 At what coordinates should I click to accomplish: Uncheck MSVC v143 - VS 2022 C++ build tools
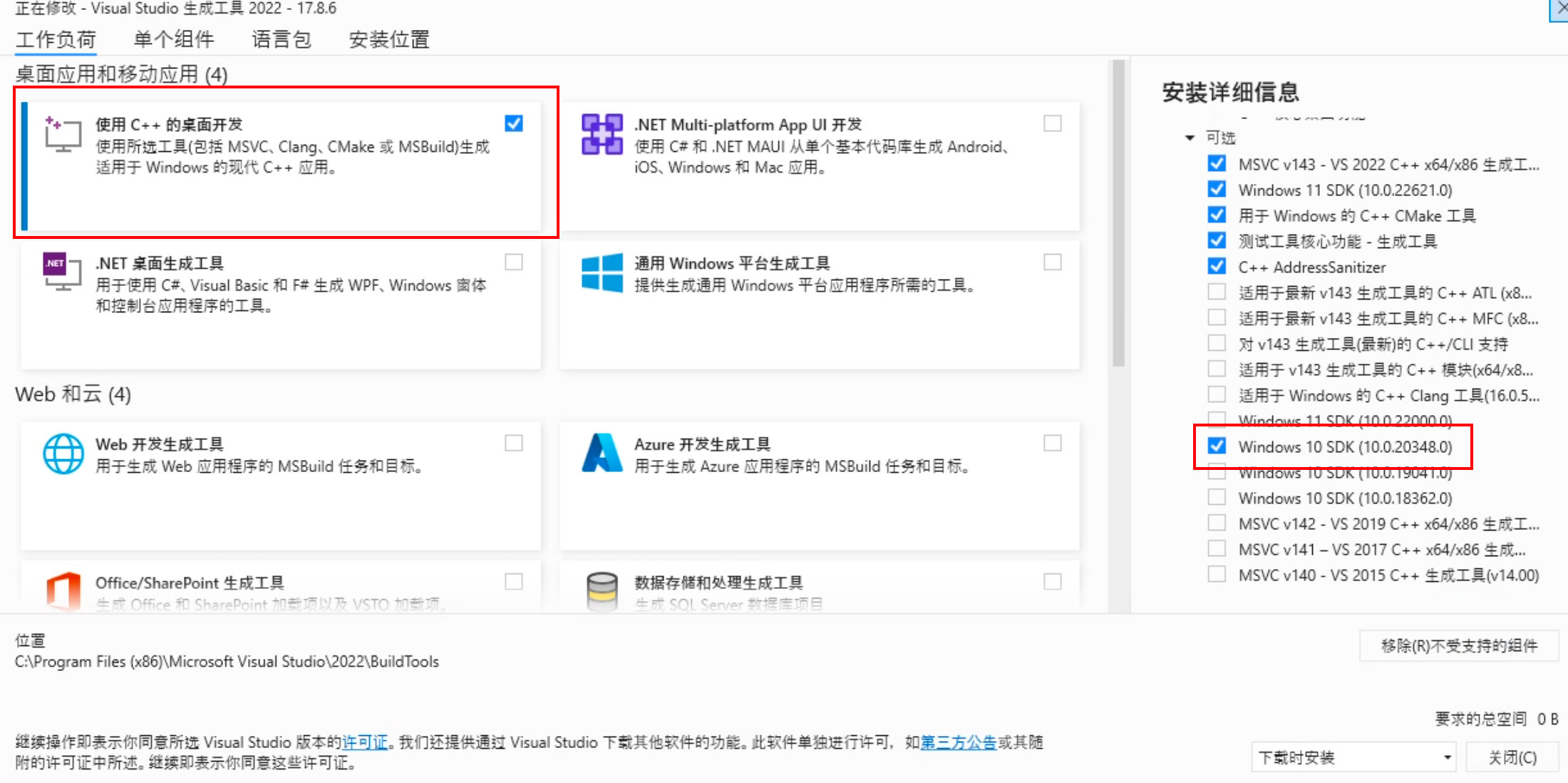pyautogui.click(x=1217, y=163)
